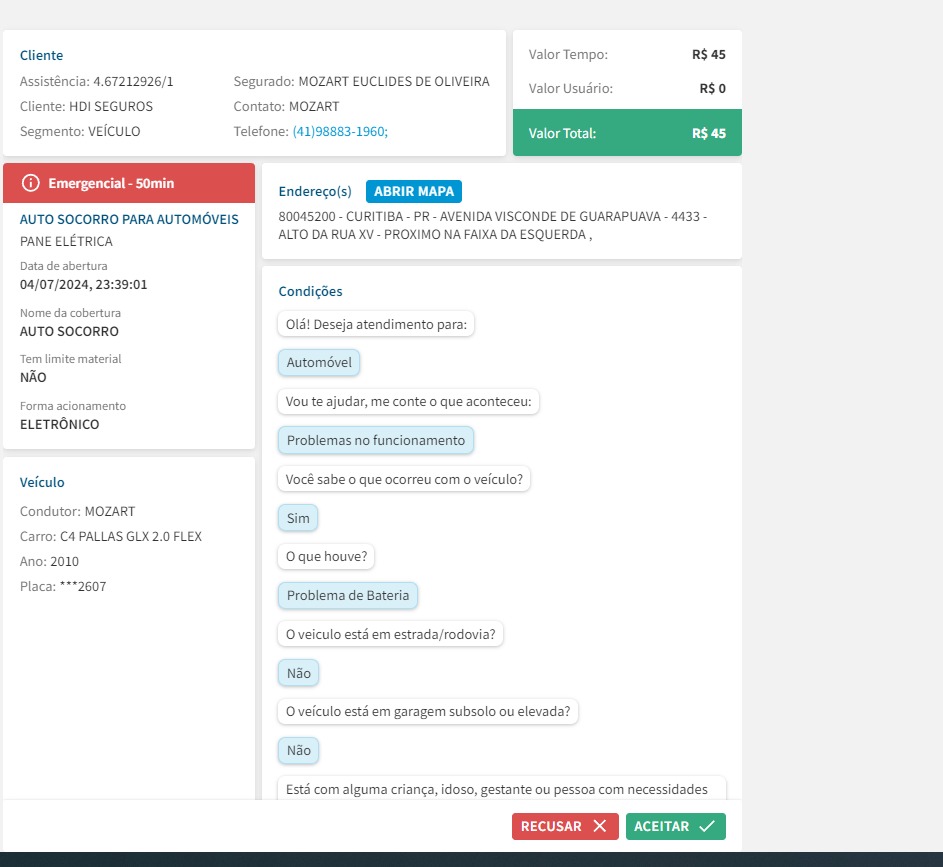This screenshot has height=867, width=943.
Task: Click the Não chip under estrada/rodovia question
Action: tap(298, 673)
